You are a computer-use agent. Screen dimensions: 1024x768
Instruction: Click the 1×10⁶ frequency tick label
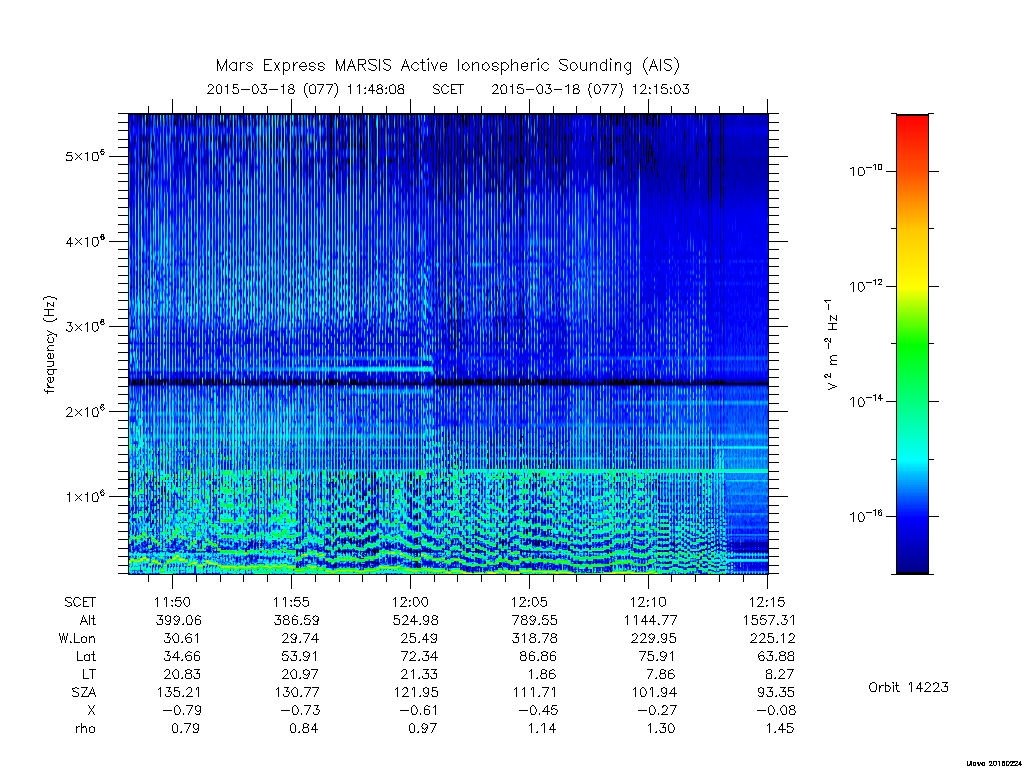[85, 496]
